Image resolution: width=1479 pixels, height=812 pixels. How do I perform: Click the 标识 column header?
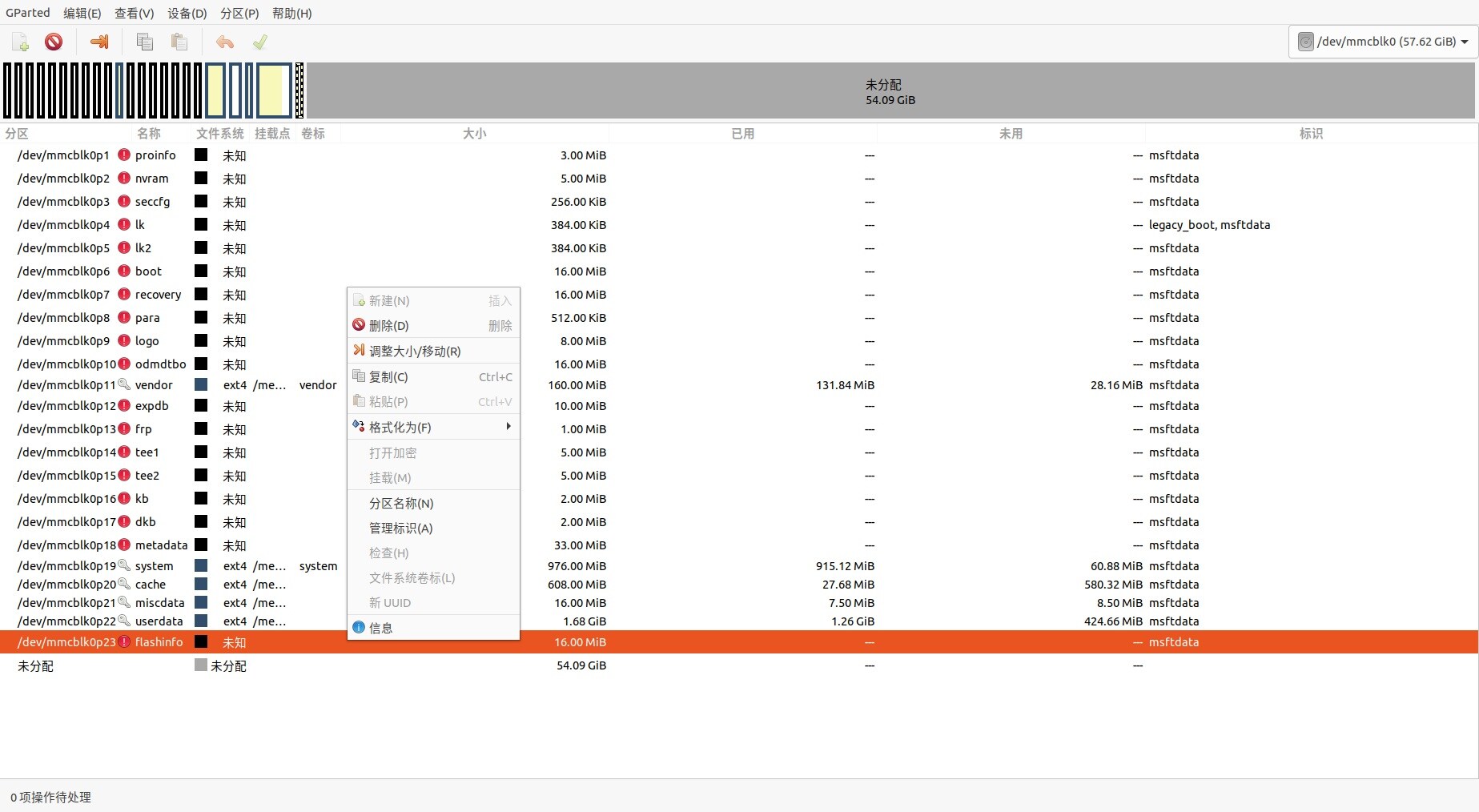pos(1311,134)
